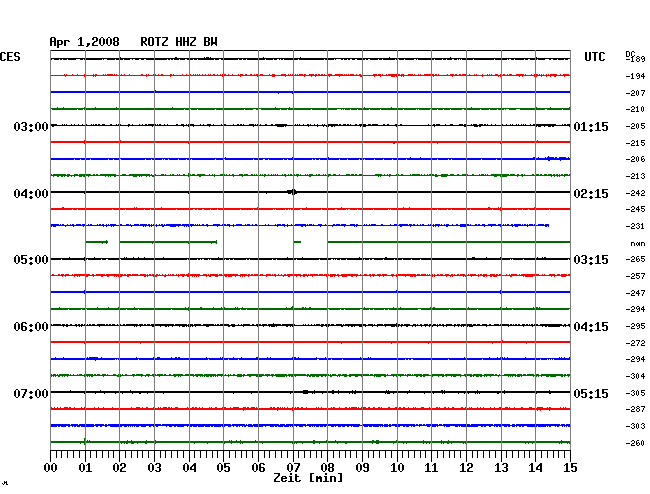The width and height of the screenshot is (650, 494).
Task: Select the station title ROTZ HHZ BW
Action: 179,42
